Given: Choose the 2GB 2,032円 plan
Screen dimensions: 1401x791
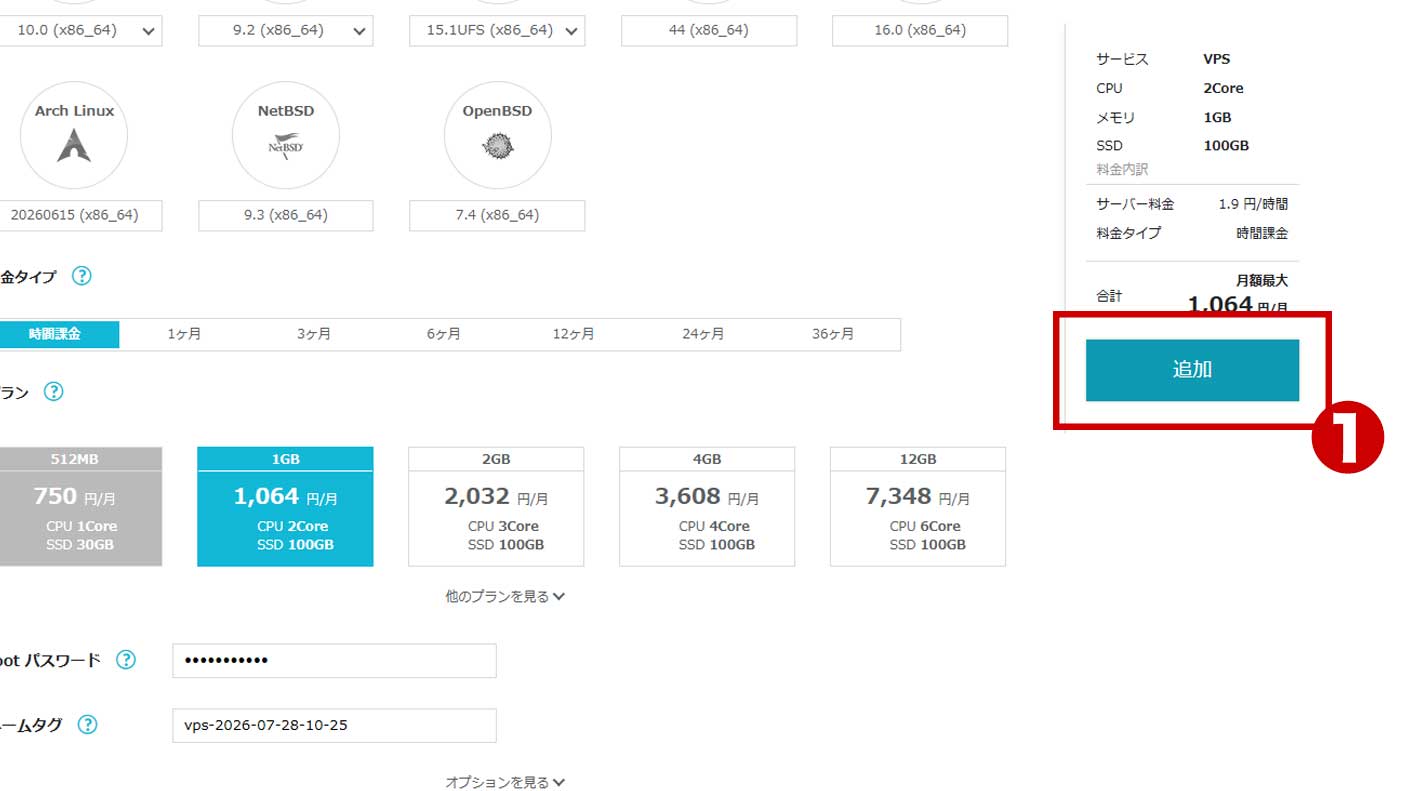Looking at the screenshot, I should click(496, 507).
